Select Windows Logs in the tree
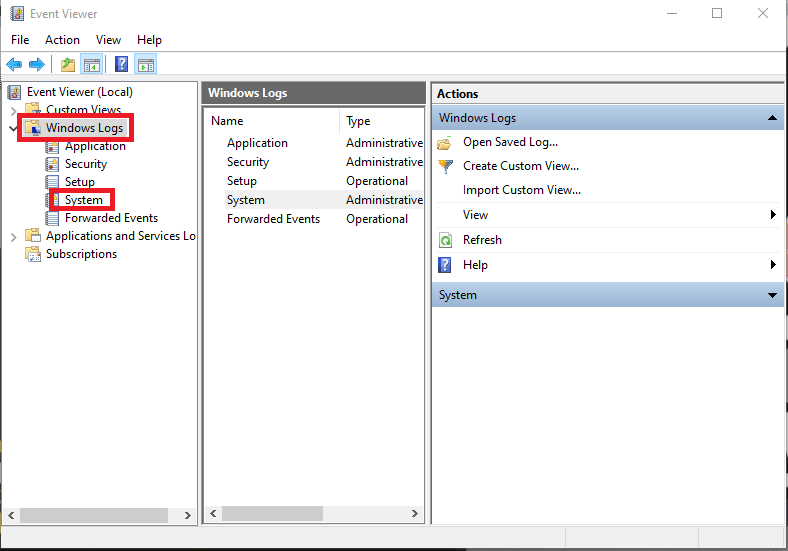Image resolution: width=788 pixels, height=551 pixels. (84, 128)
